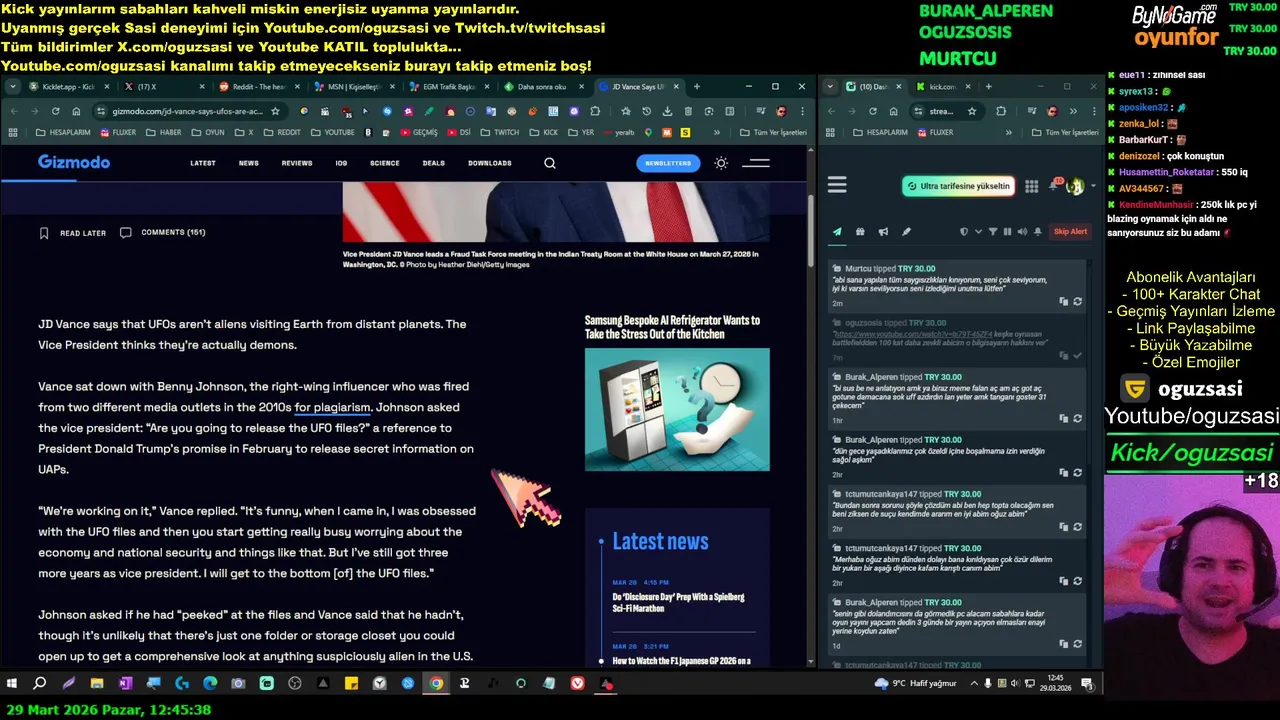Viewport: 1280px width, 720px height.
Task: Click home button in left browser
Action: pos(76,111)
